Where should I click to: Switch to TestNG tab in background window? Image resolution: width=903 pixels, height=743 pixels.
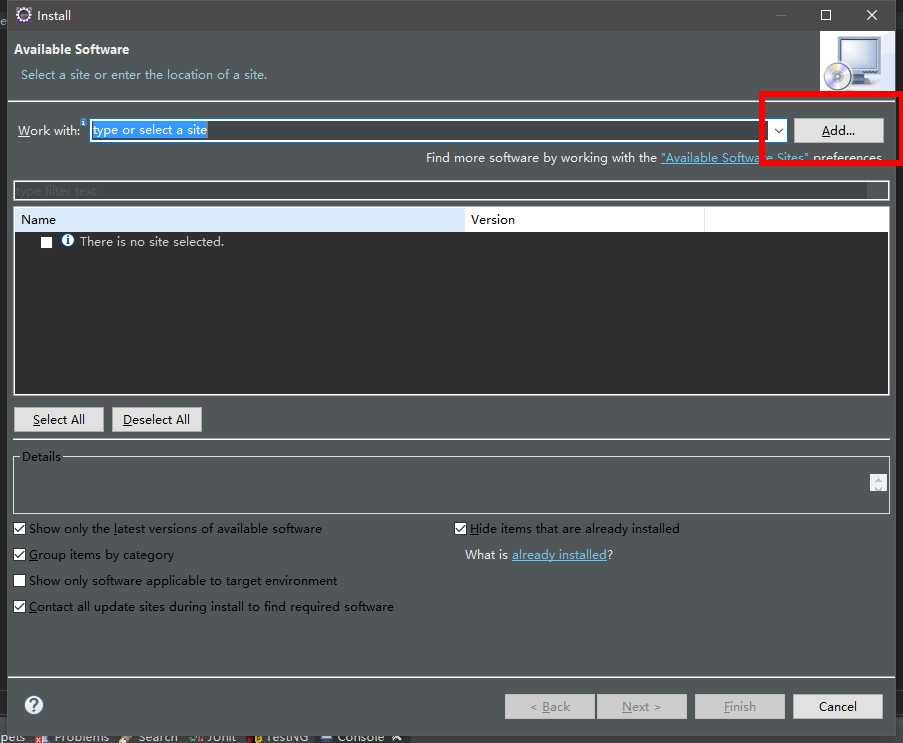(x=279, y=737)
